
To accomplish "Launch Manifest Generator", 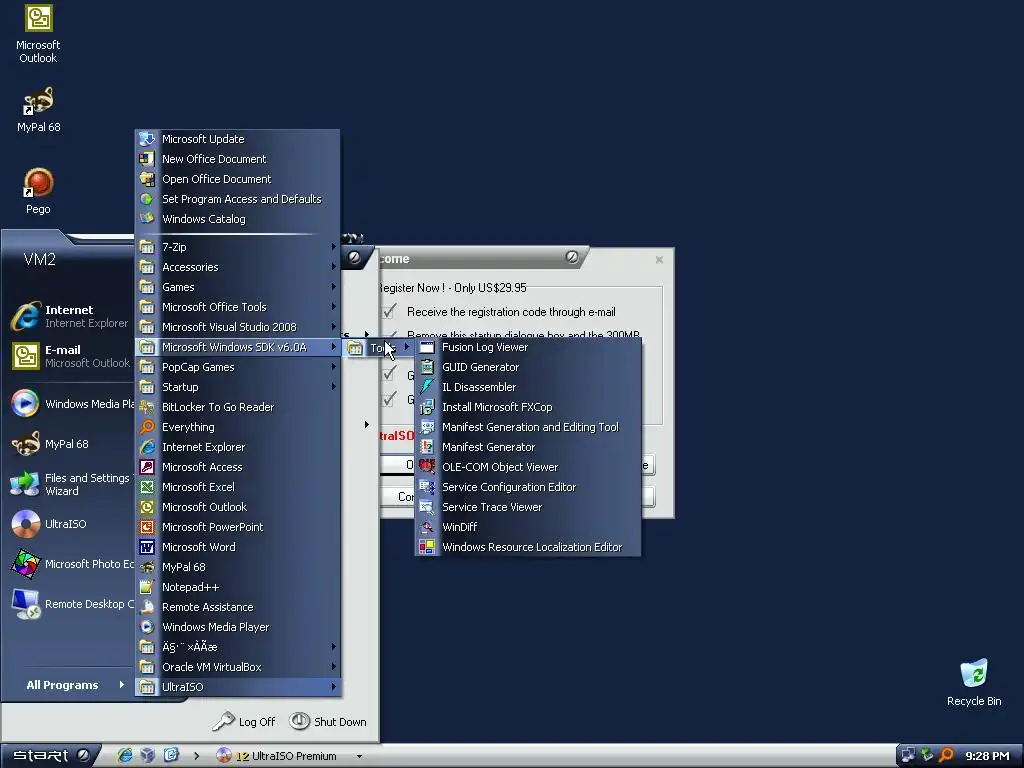I will click(x=528, y=447).
